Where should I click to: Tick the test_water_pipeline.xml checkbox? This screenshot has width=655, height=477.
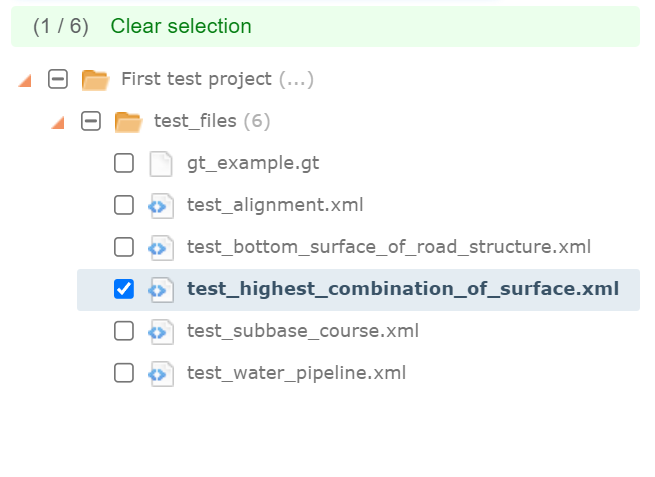click(x=124, y=374)
